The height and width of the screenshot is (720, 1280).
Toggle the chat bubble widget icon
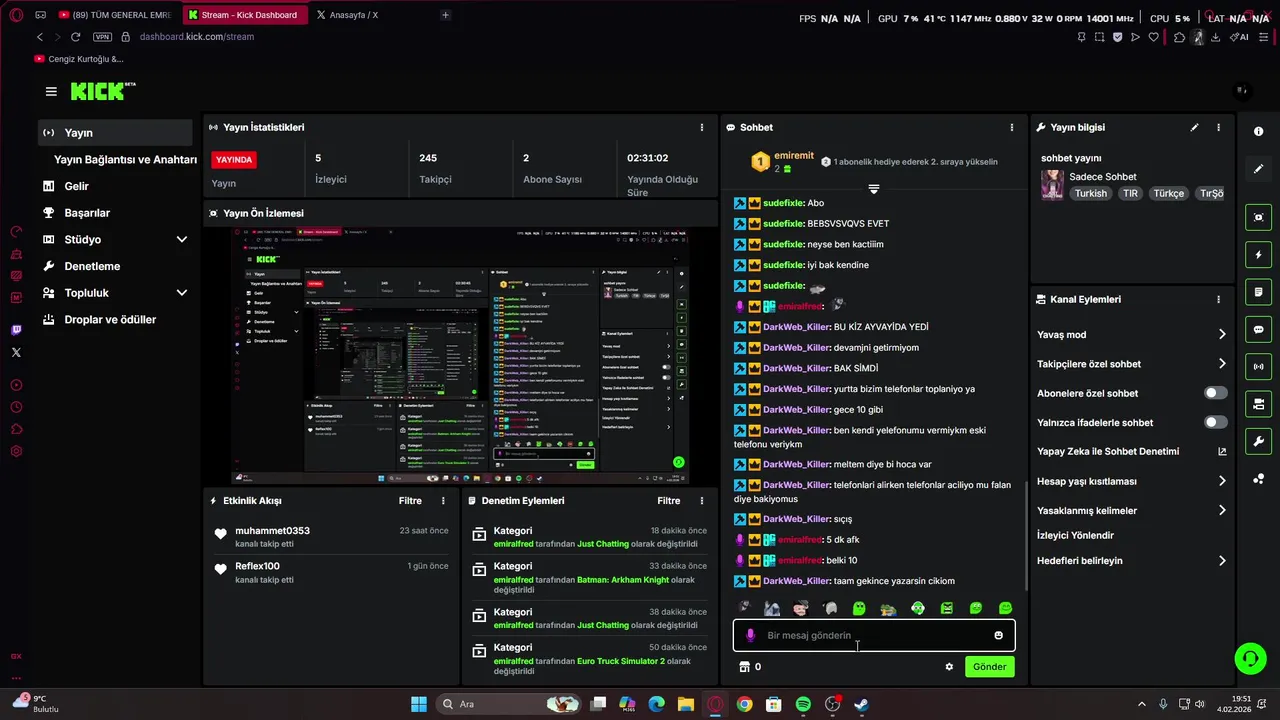tap(1258, 329)
